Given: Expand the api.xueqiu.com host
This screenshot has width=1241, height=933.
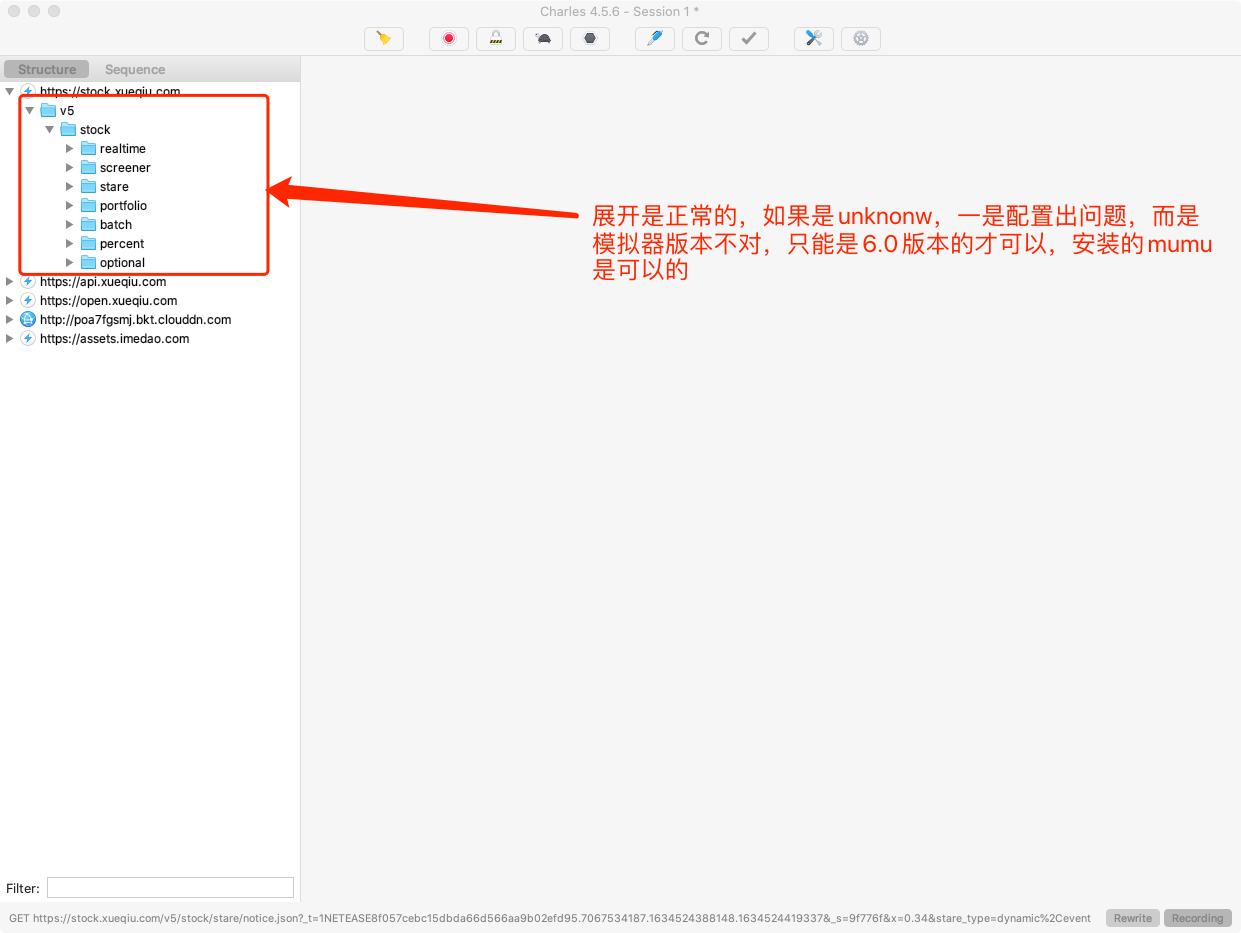Looking at the screenshot, I should click(10, 281).
